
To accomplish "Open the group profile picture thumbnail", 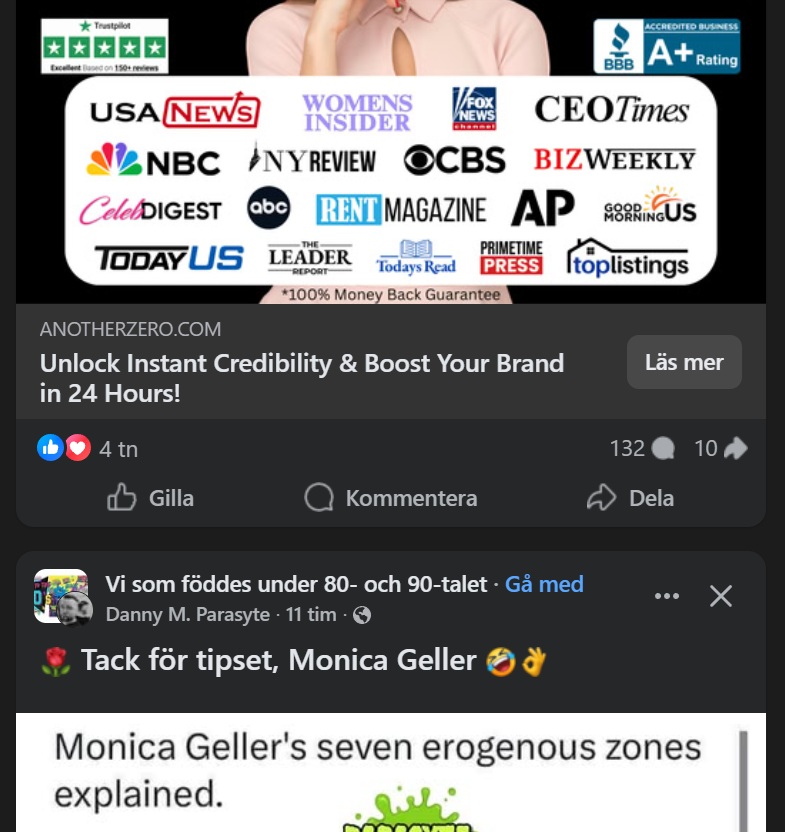I will (60, 596).
